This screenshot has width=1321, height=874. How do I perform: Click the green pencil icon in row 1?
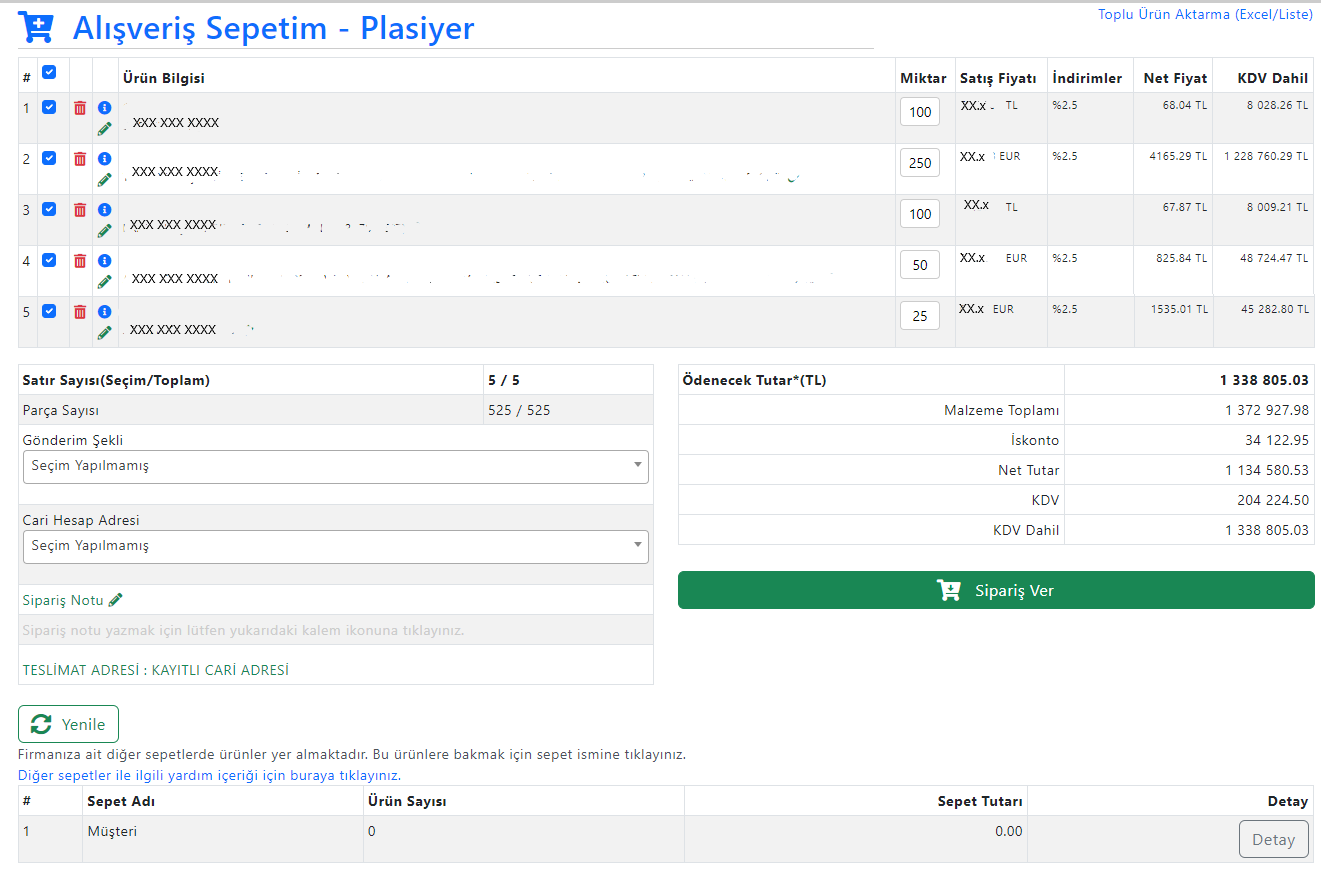tap(105, 129)
